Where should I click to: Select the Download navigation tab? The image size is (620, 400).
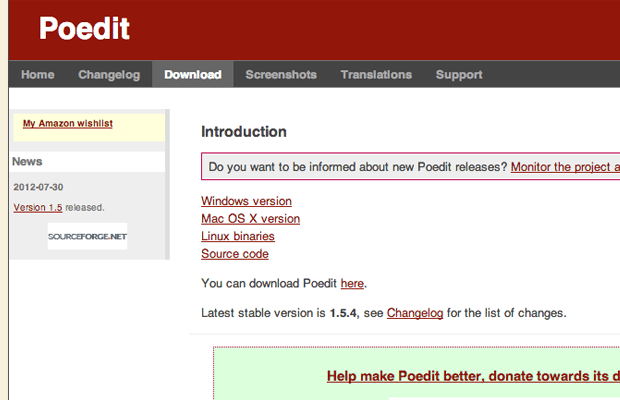192,74
